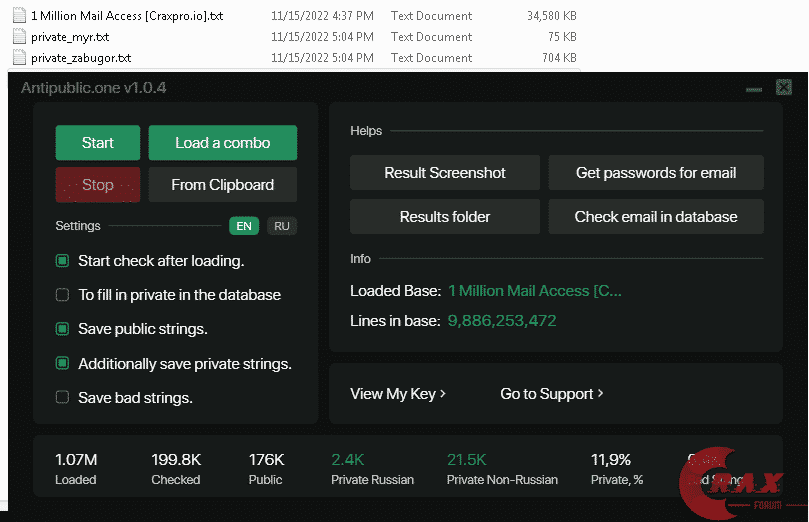Viewport: 809px width, 522px height.
Task: Switch language to EN
Action: coord(244,226)
